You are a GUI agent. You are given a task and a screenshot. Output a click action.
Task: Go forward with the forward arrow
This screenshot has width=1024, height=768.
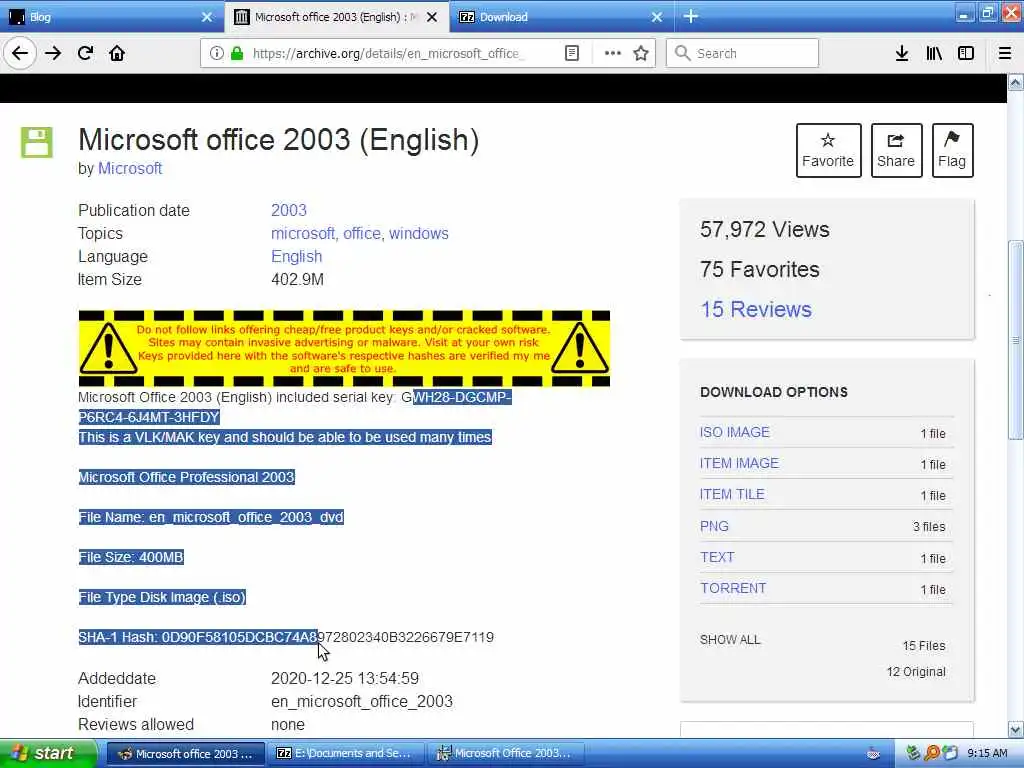pyautogui.click(x=53, y=54)
